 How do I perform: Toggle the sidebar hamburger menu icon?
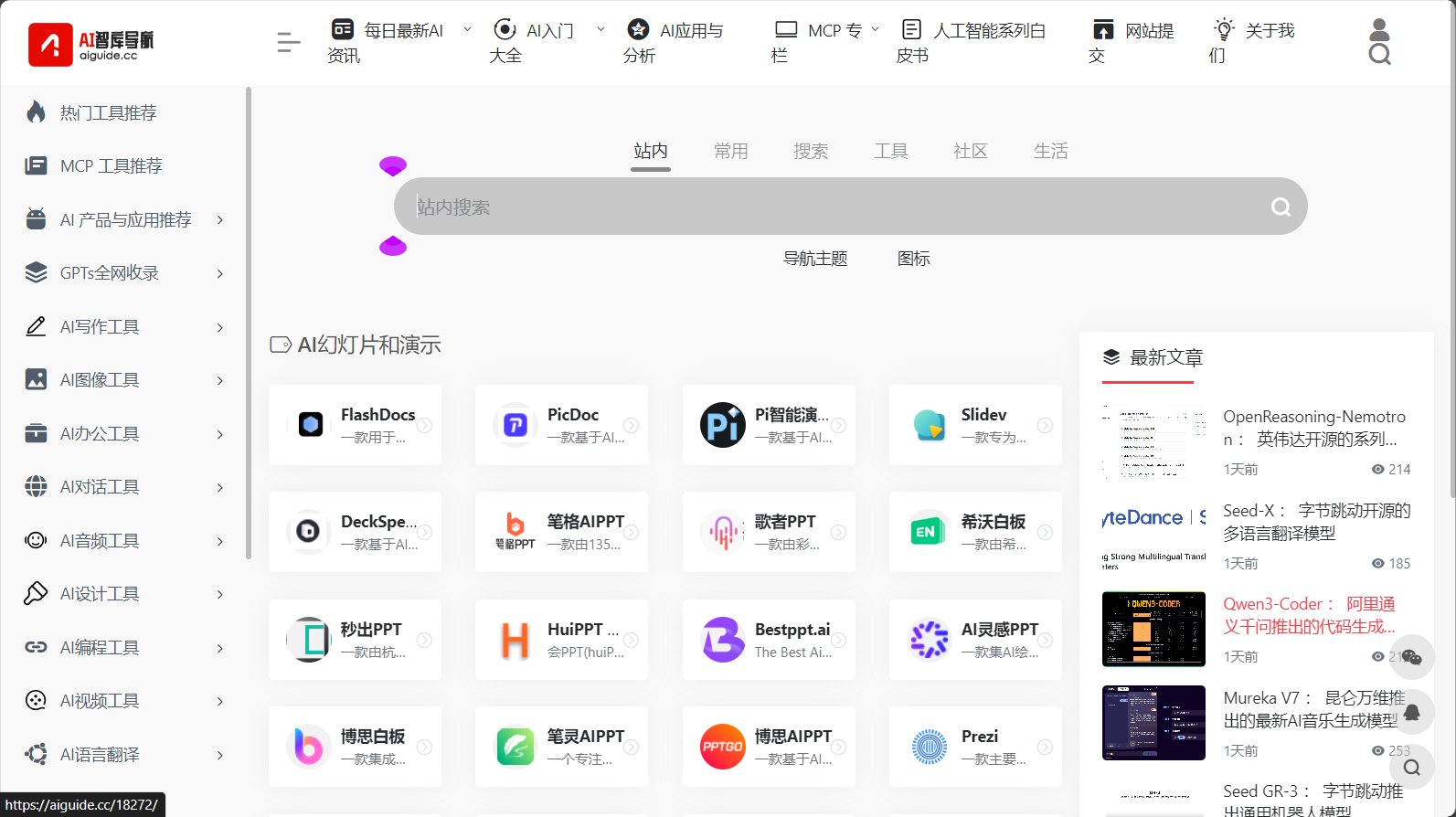pos(289,42)
